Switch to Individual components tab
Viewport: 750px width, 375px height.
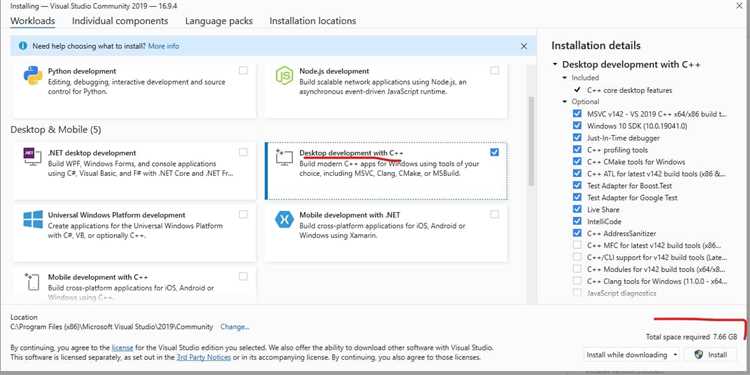tap(120, 21)
